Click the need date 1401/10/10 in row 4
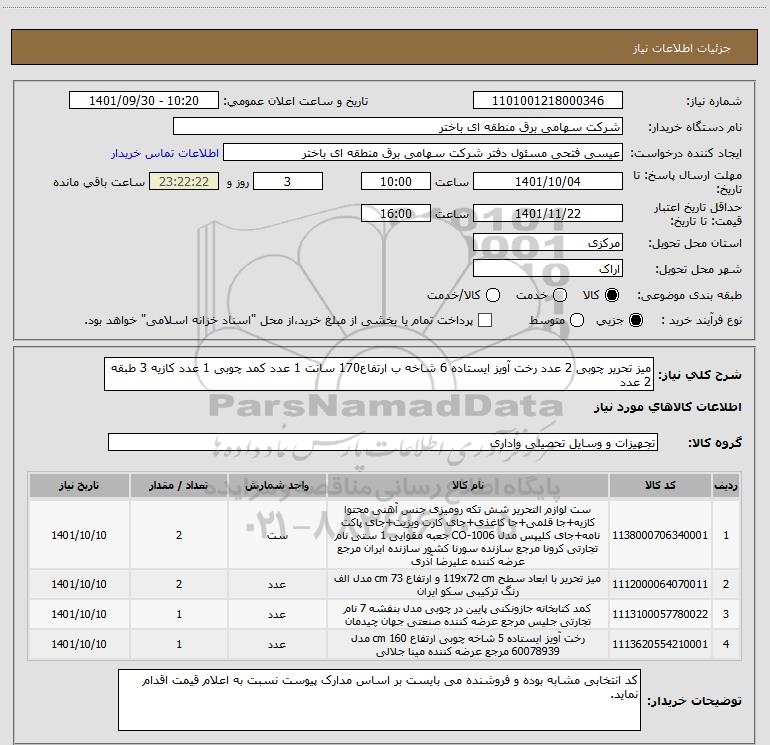This screenshot has height=745, width=770. pos(79,644)
